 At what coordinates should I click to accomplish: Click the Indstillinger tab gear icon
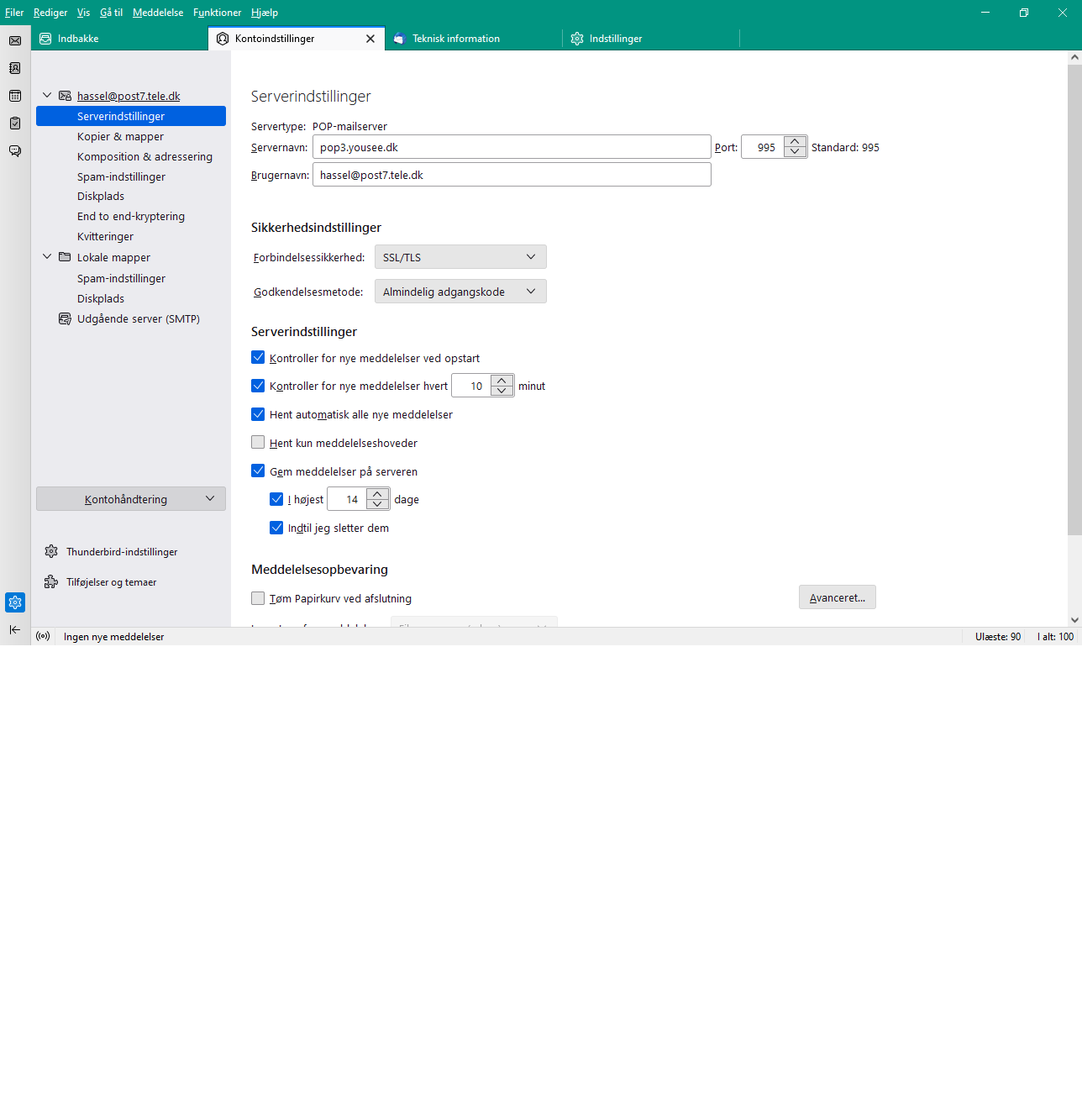point(577,39)
